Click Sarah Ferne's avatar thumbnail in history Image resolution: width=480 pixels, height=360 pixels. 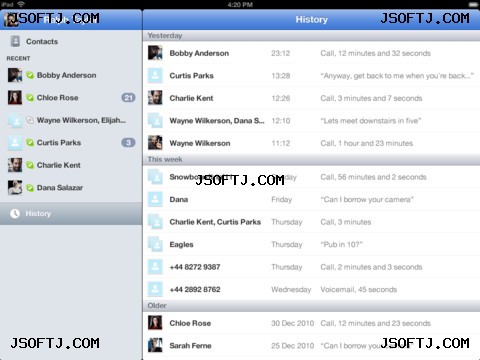click(x=155, y=345)
